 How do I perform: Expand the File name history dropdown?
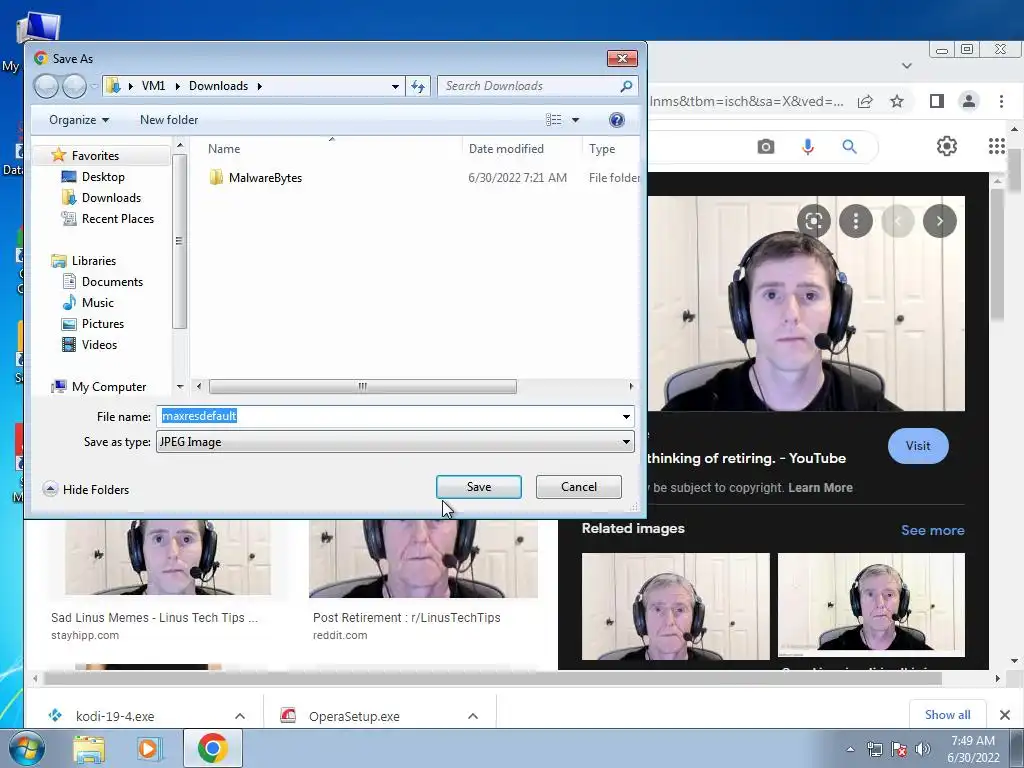626,416
